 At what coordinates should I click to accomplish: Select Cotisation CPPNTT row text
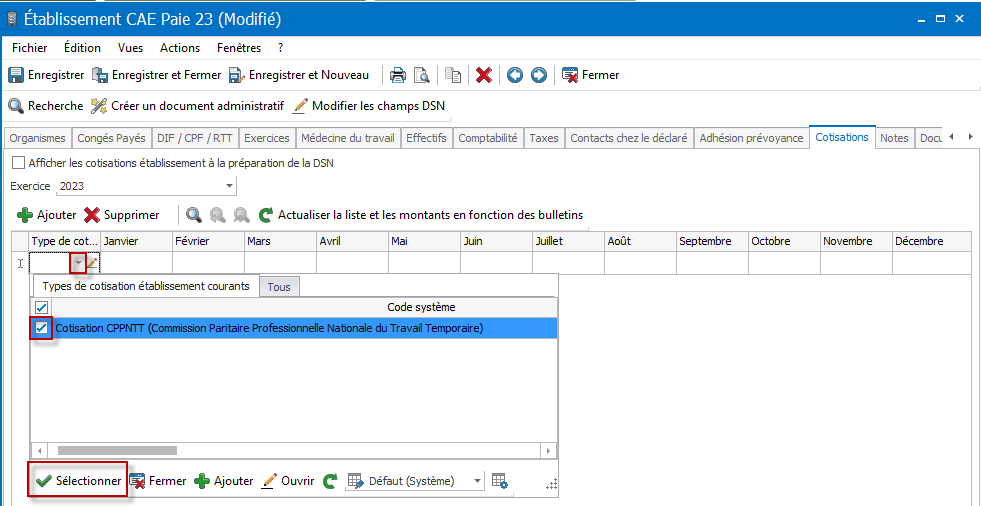tap(269, 328)
